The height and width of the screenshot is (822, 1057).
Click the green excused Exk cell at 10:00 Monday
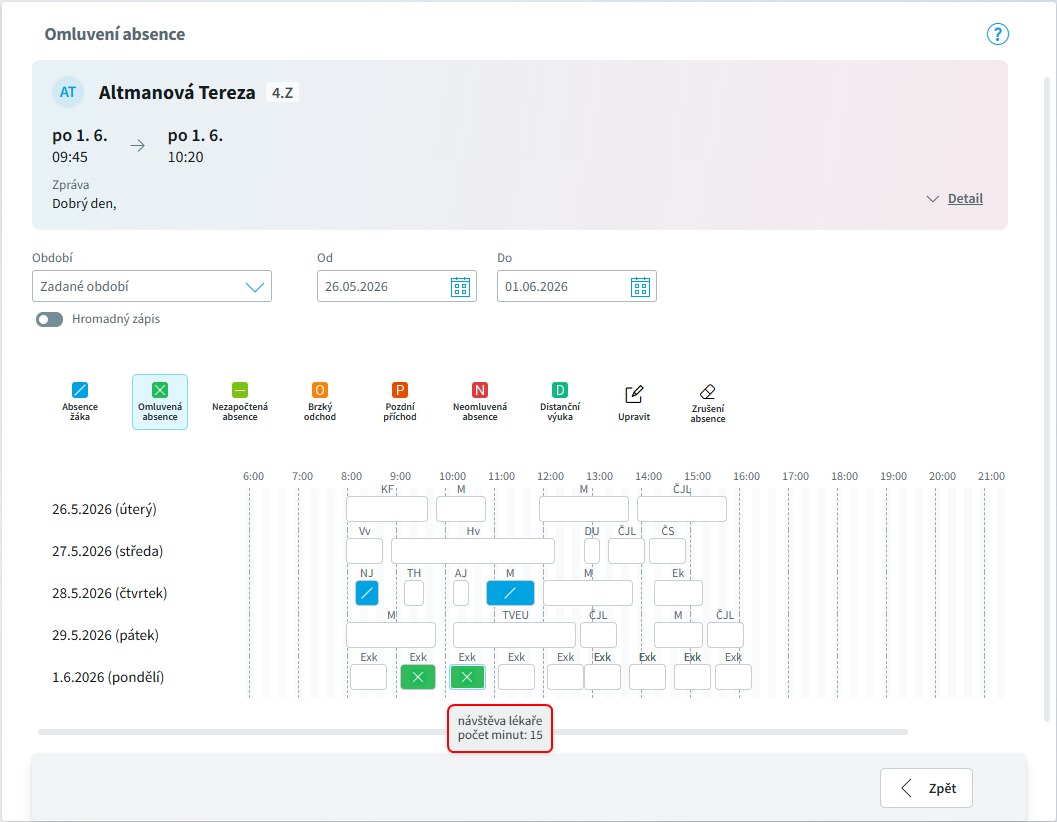click(467, 677)
